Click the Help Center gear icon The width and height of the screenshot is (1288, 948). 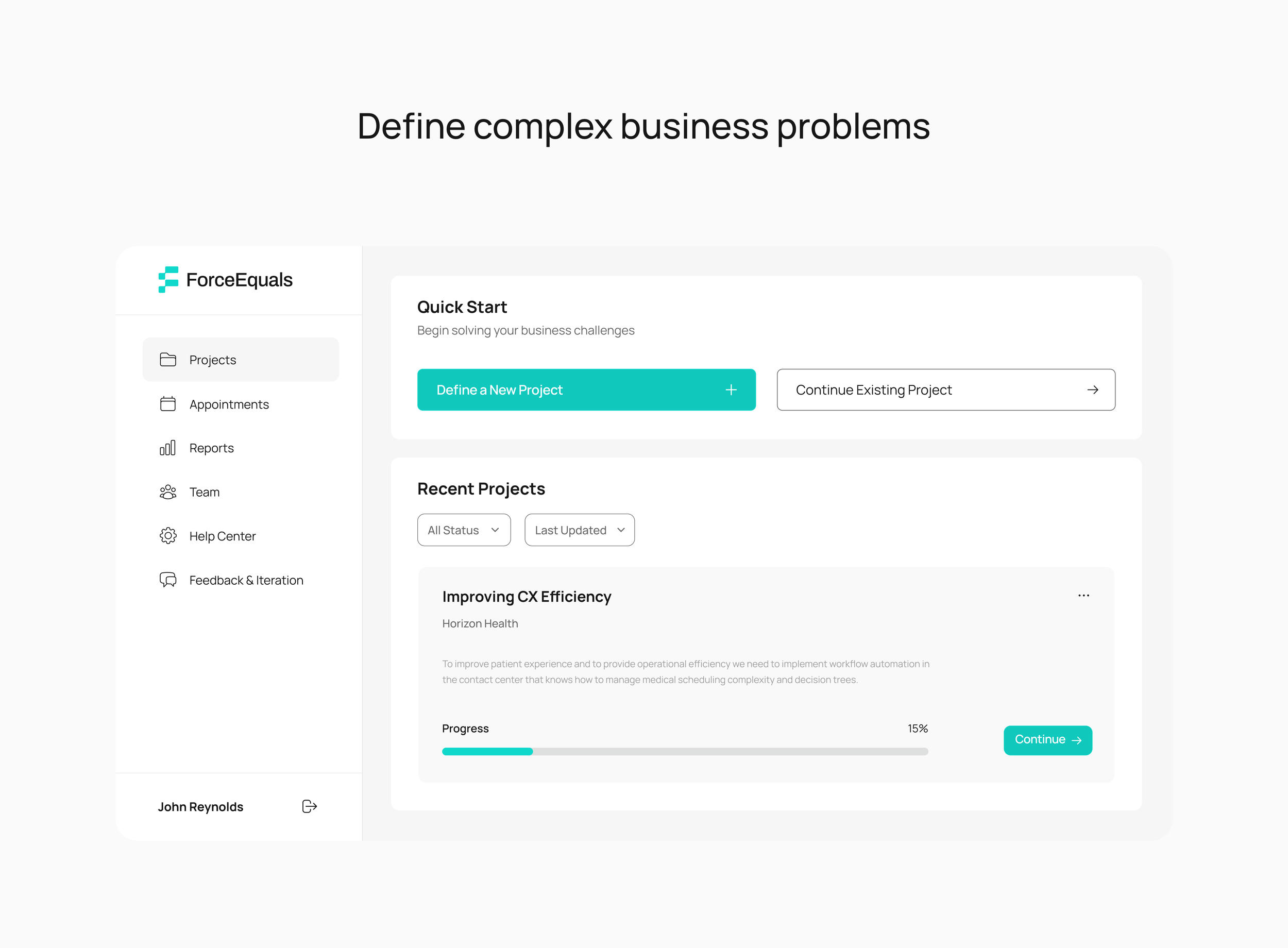tap(167, 536)
